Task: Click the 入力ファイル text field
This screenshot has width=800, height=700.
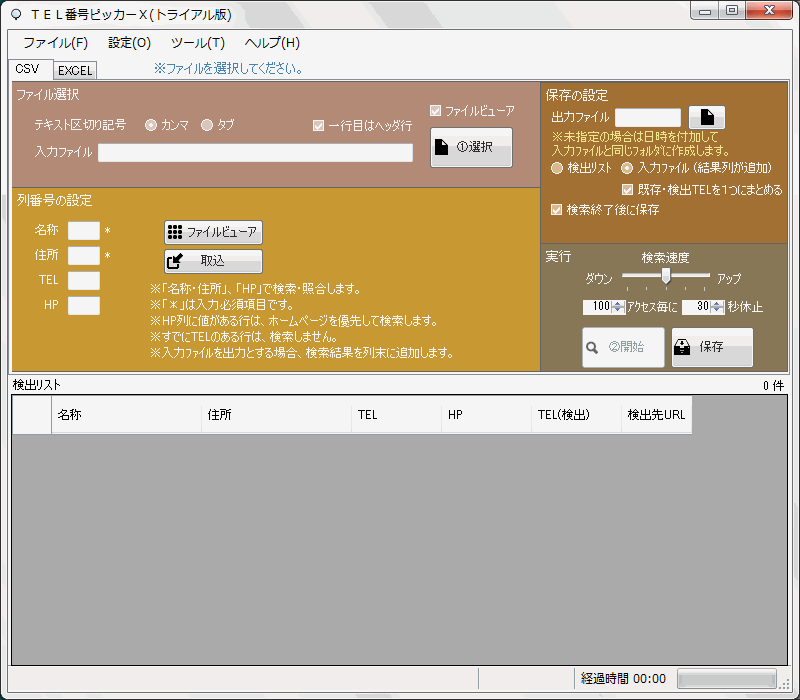Action: point(255,153)
